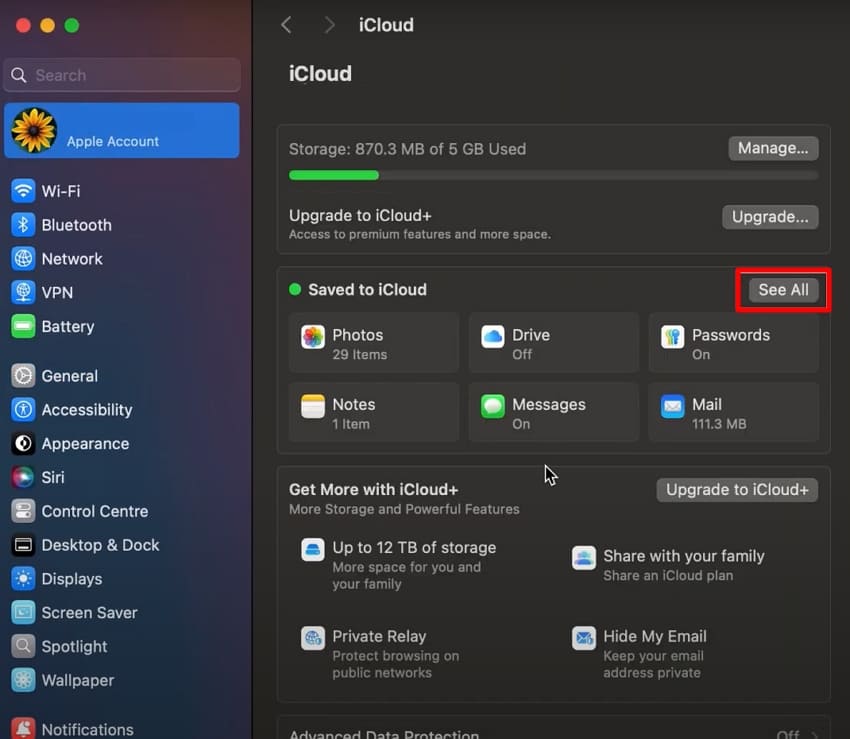Viewport: 850px width, 739px height.
Task: Select the Notes app icon
Action: click(313, 407)
